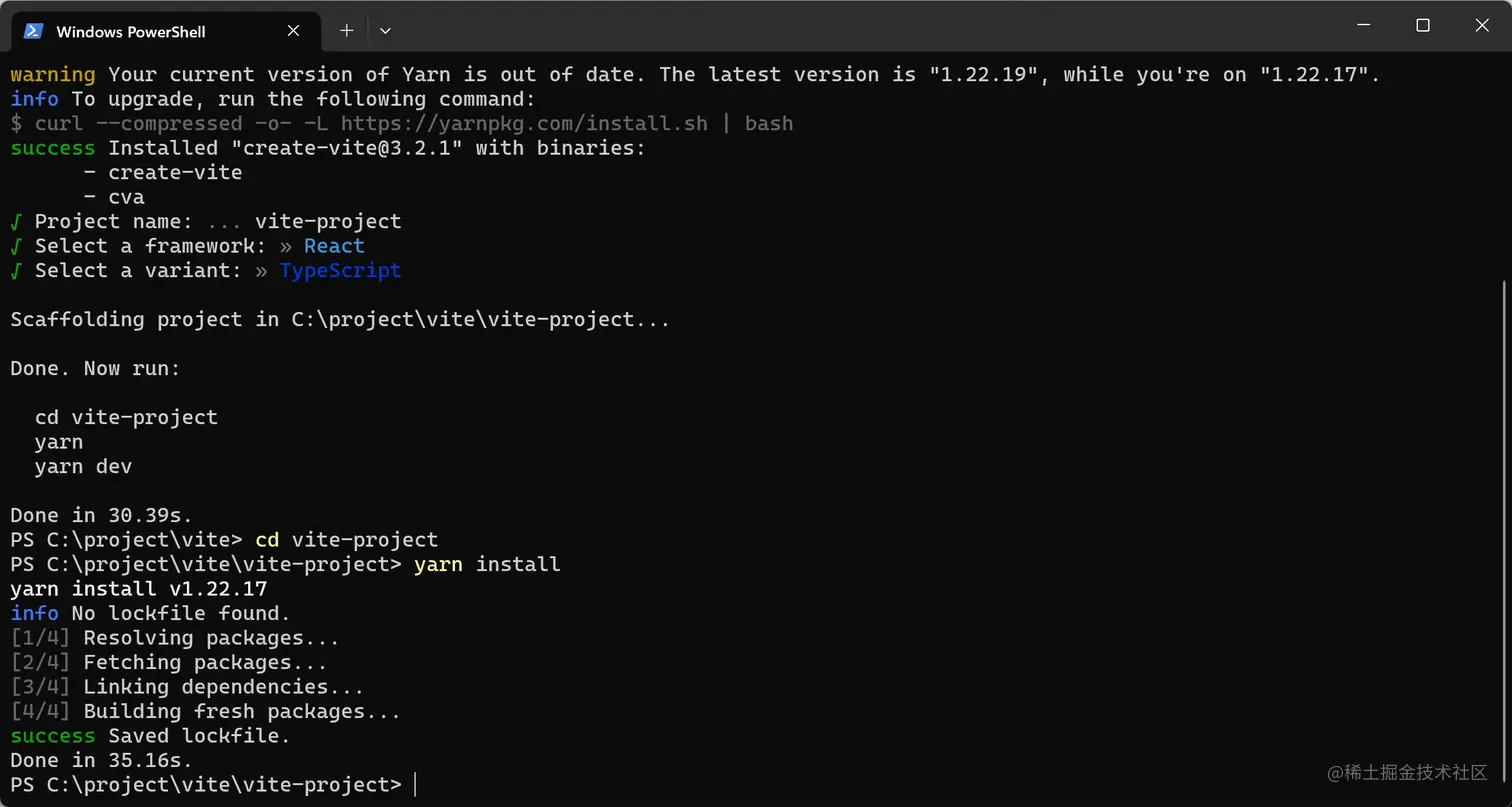Click the blue React framework text
The image size is (1512, 807).
[334, 246]
